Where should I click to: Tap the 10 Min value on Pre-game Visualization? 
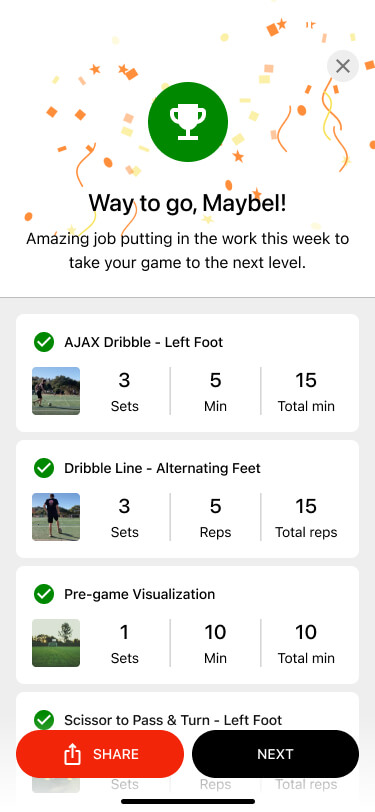point(215,643)
